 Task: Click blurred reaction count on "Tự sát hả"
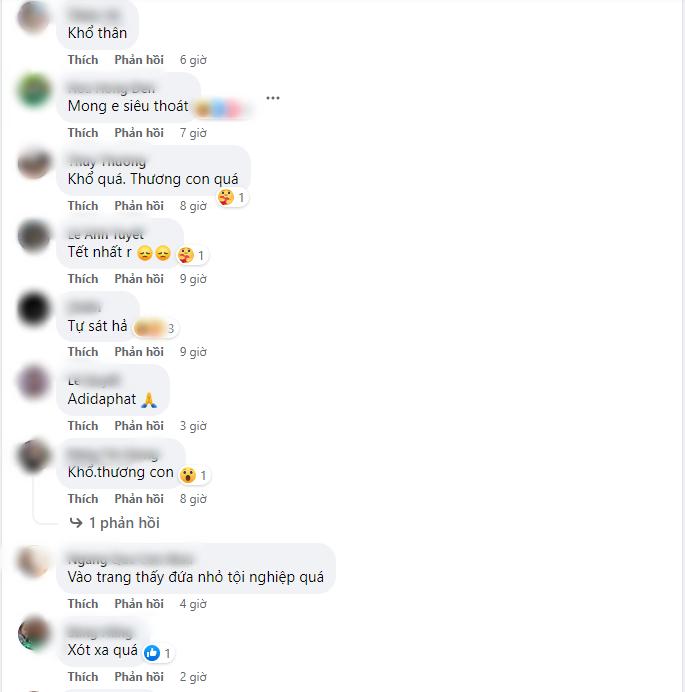(x=155, y=328)
